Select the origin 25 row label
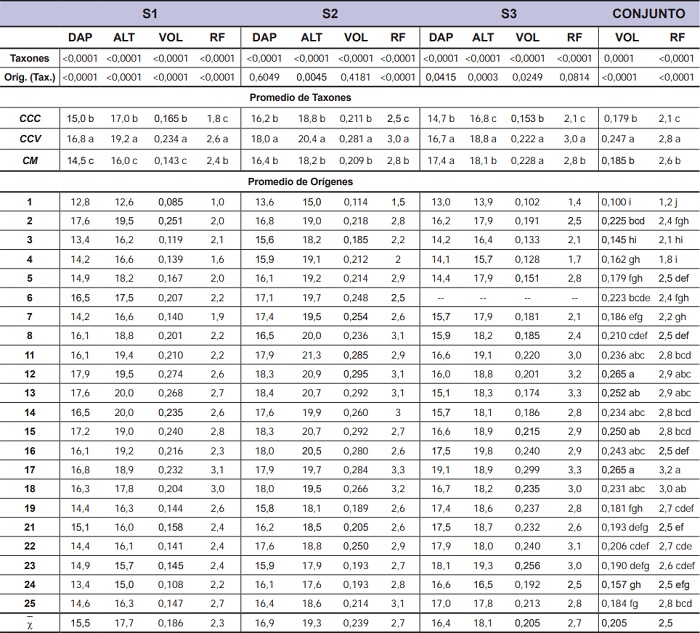Screen dimensions: 700x633 click(30, 603)
